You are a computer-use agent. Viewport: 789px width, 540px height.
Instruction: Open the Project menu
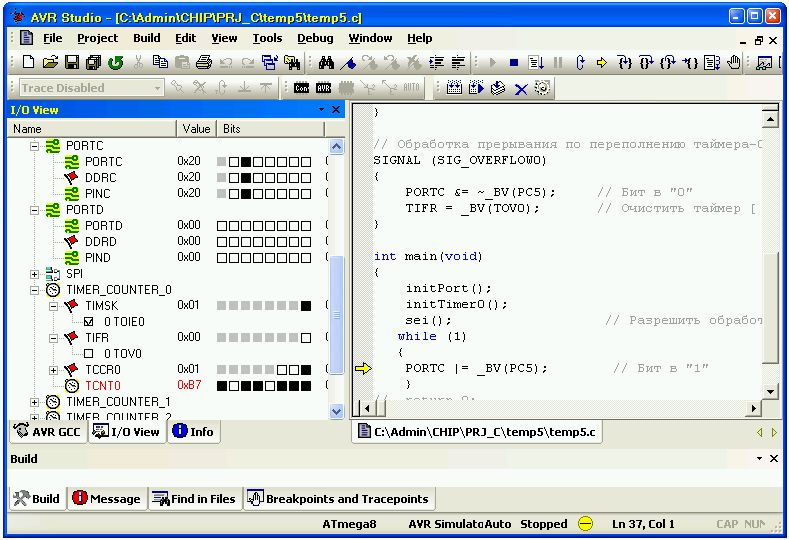click(x=97, y=38)
